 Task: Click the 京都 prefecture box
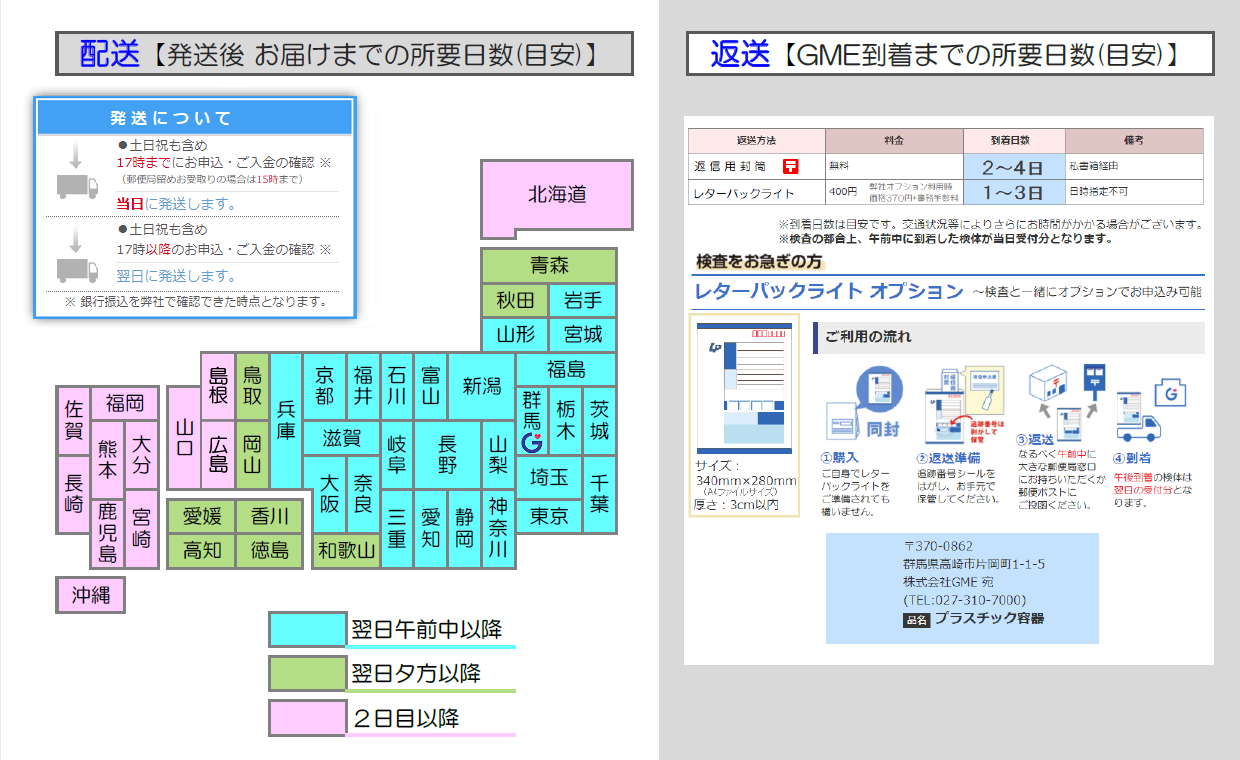pos(324,386)
